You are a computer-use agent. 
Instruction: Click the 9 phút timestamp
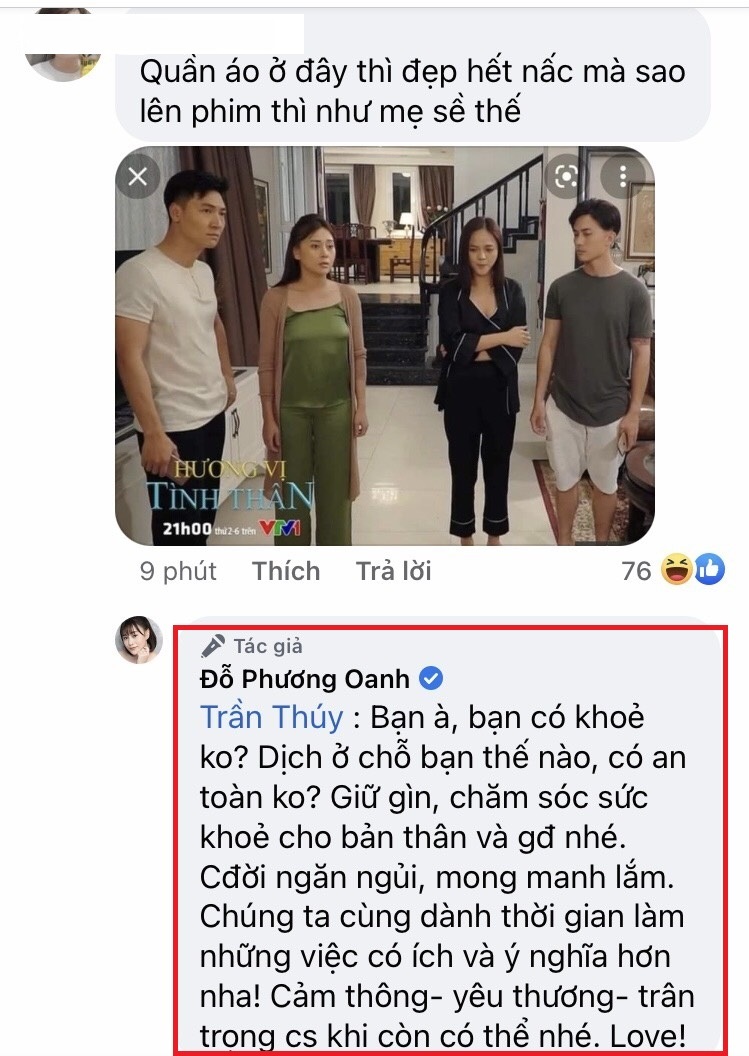tap(178, 571)
